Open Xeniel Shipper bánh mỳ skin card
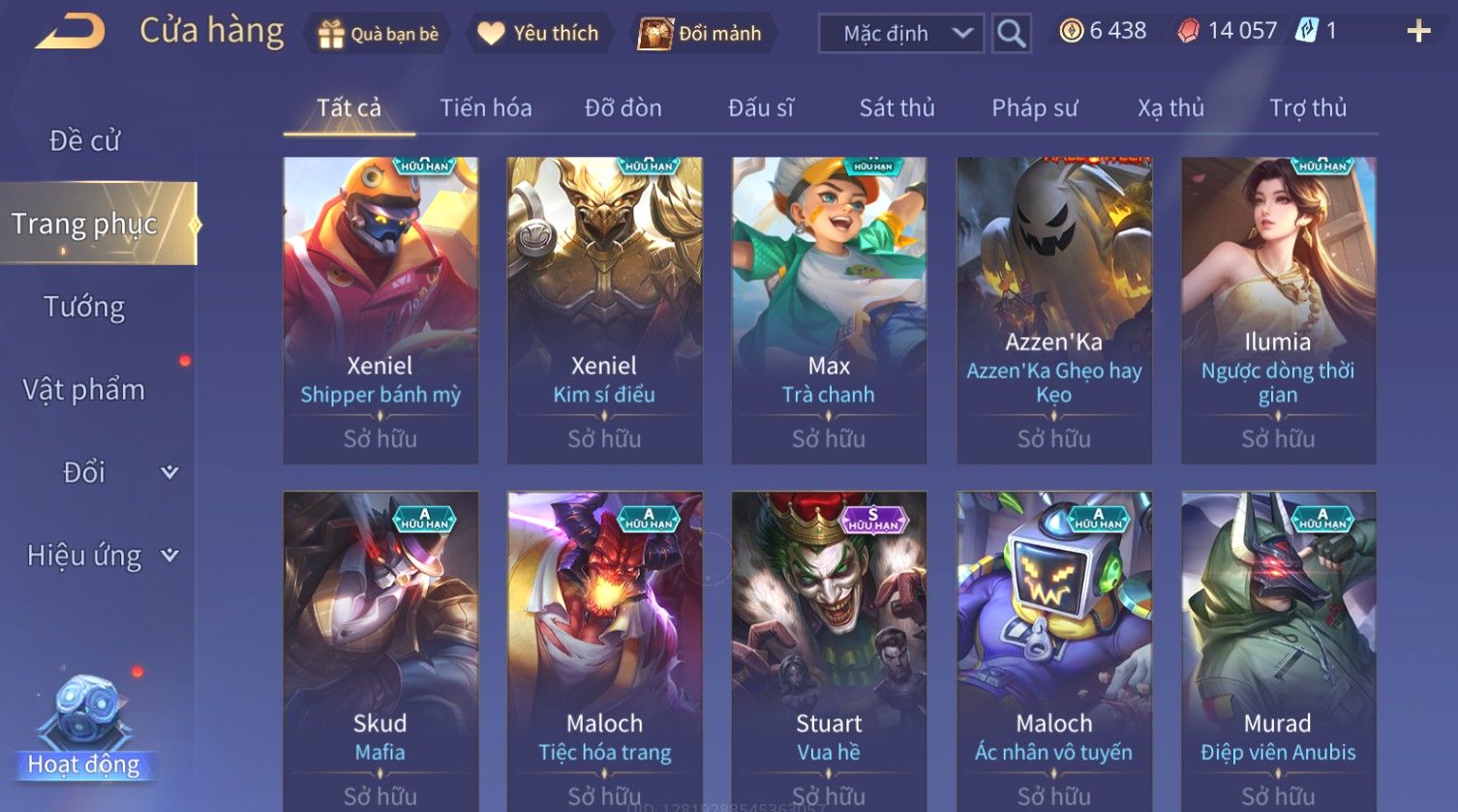The image size is (1458, 812). (x=380, y=311)
